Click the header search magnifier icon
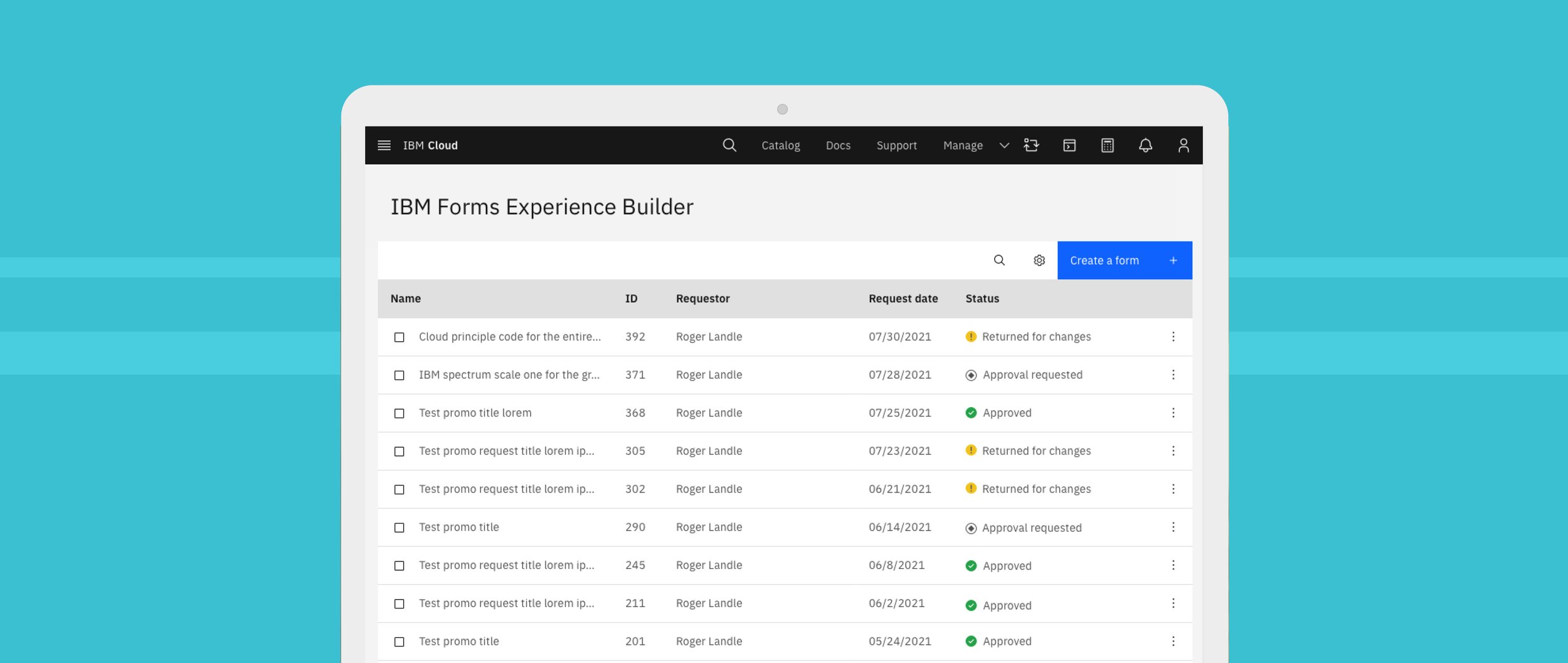Image resolution: width=1568 pixels, height=663 pixels. [729, 146]
